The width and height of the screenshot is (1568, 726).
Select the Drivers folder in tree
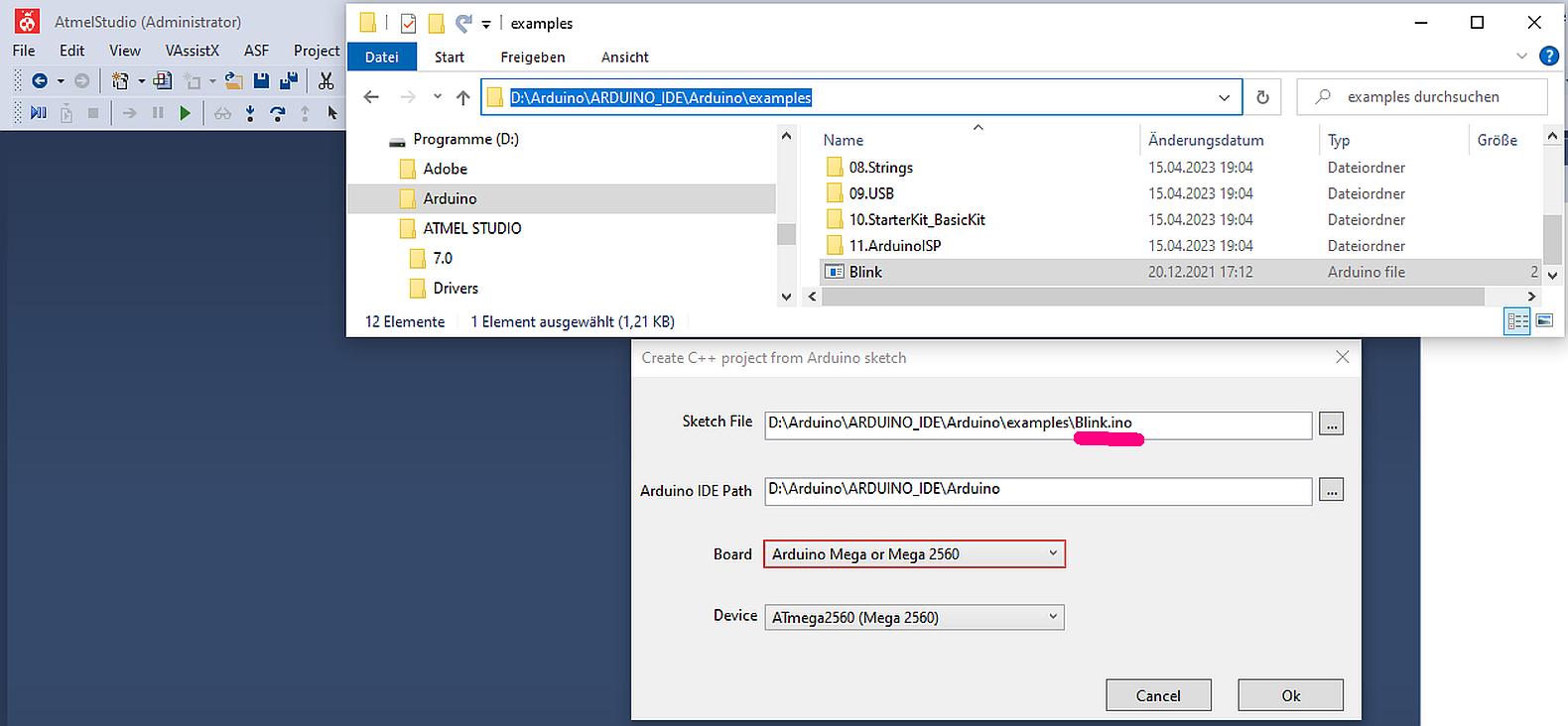coord(456,288)
